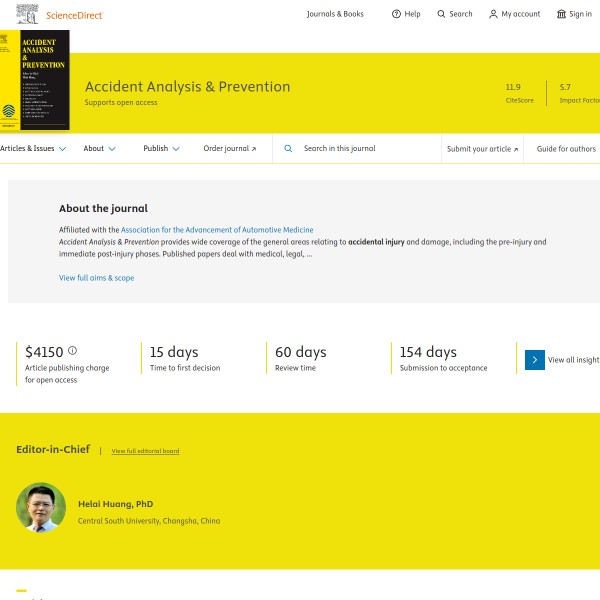Viewport: 600px width, 600px height.
Task: Click the Search magnifier icon in header
Action: click(441, 14)
